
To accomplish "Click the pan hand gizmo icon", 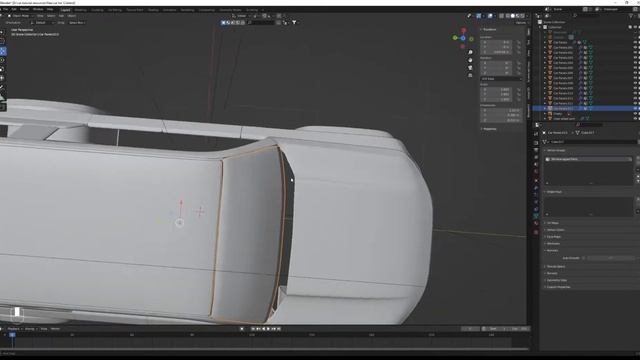I will pos(470,60).
